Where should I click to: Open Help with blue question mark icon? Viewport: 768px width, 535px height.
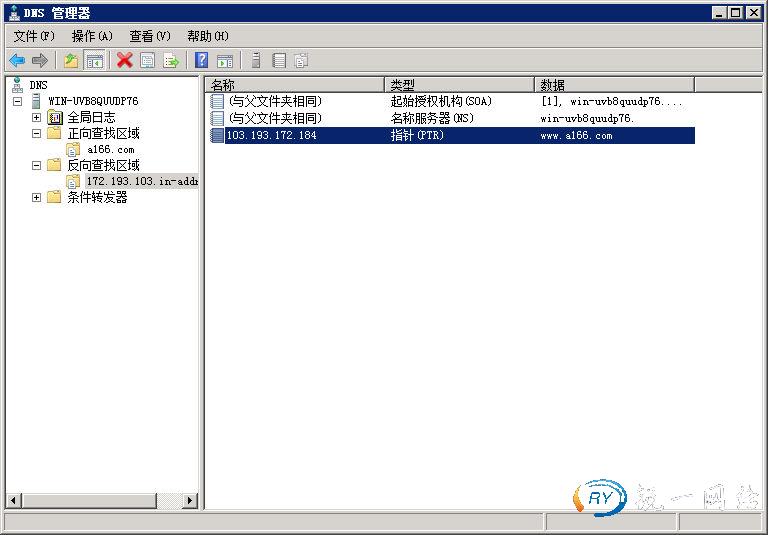click(201, 60)
